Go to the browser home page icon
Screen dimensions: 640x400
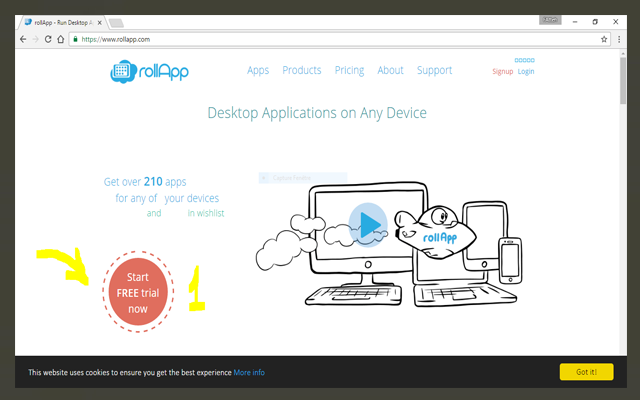(63, 39)
